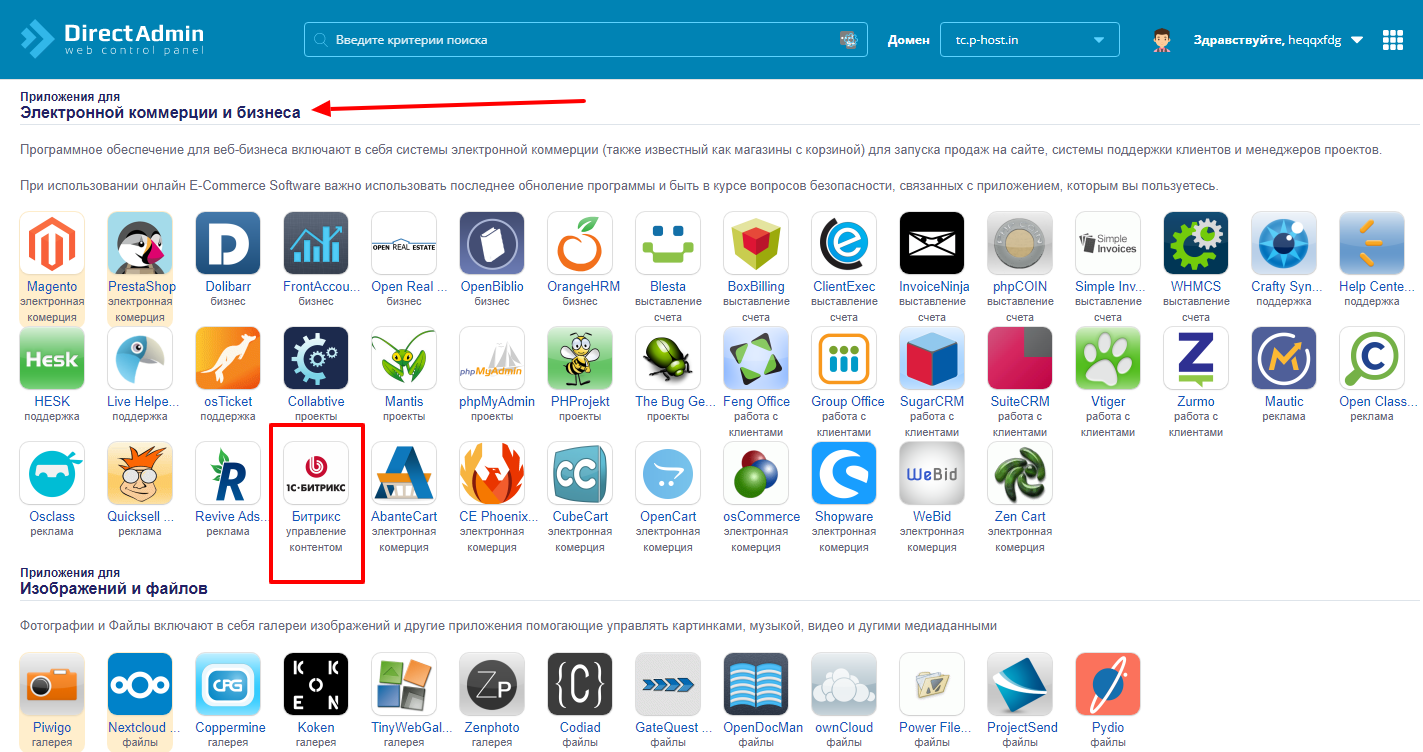Open the OrangeHRM orange icon
Screen dimensions: 1423x752
pyautogui.click(x=580, y=243)
